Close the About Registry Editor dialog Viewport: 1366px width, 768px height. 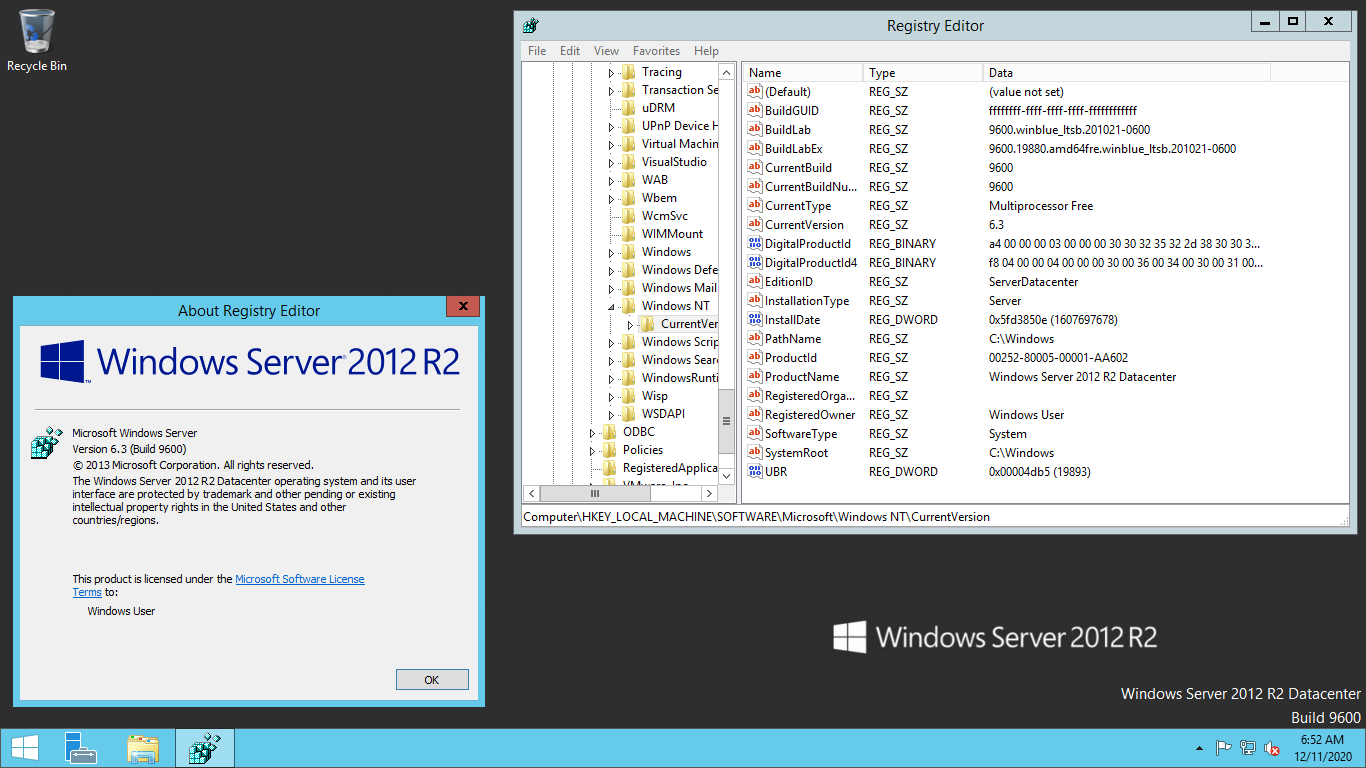point(461,307)
